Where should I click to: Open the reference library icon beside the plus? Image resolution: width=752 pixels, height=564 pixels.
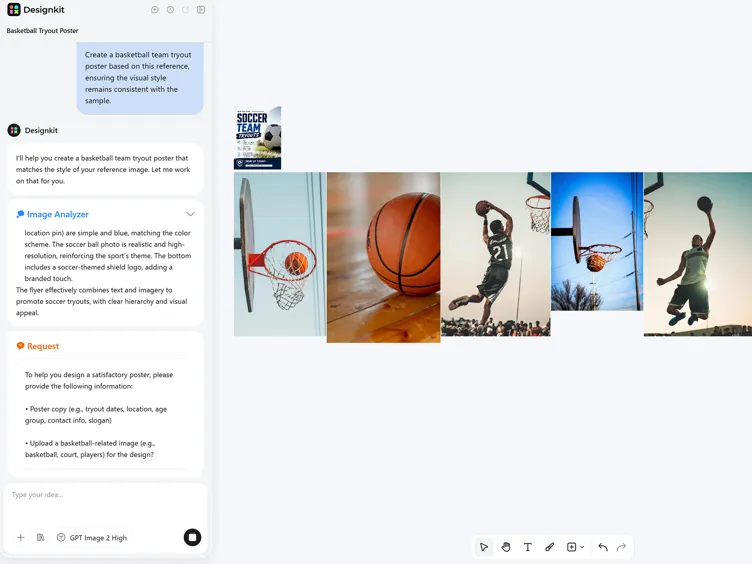(x=41, y=538)
